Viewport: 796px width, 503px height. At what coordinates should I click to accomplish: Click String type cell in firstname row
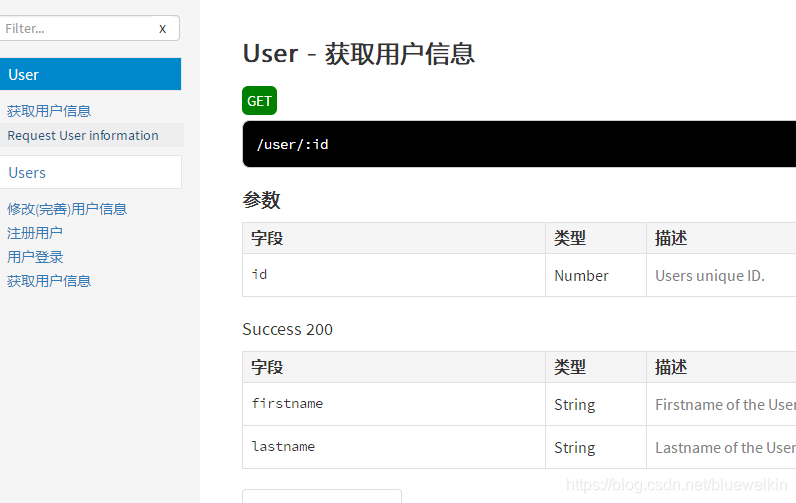[x=596, y=404]
